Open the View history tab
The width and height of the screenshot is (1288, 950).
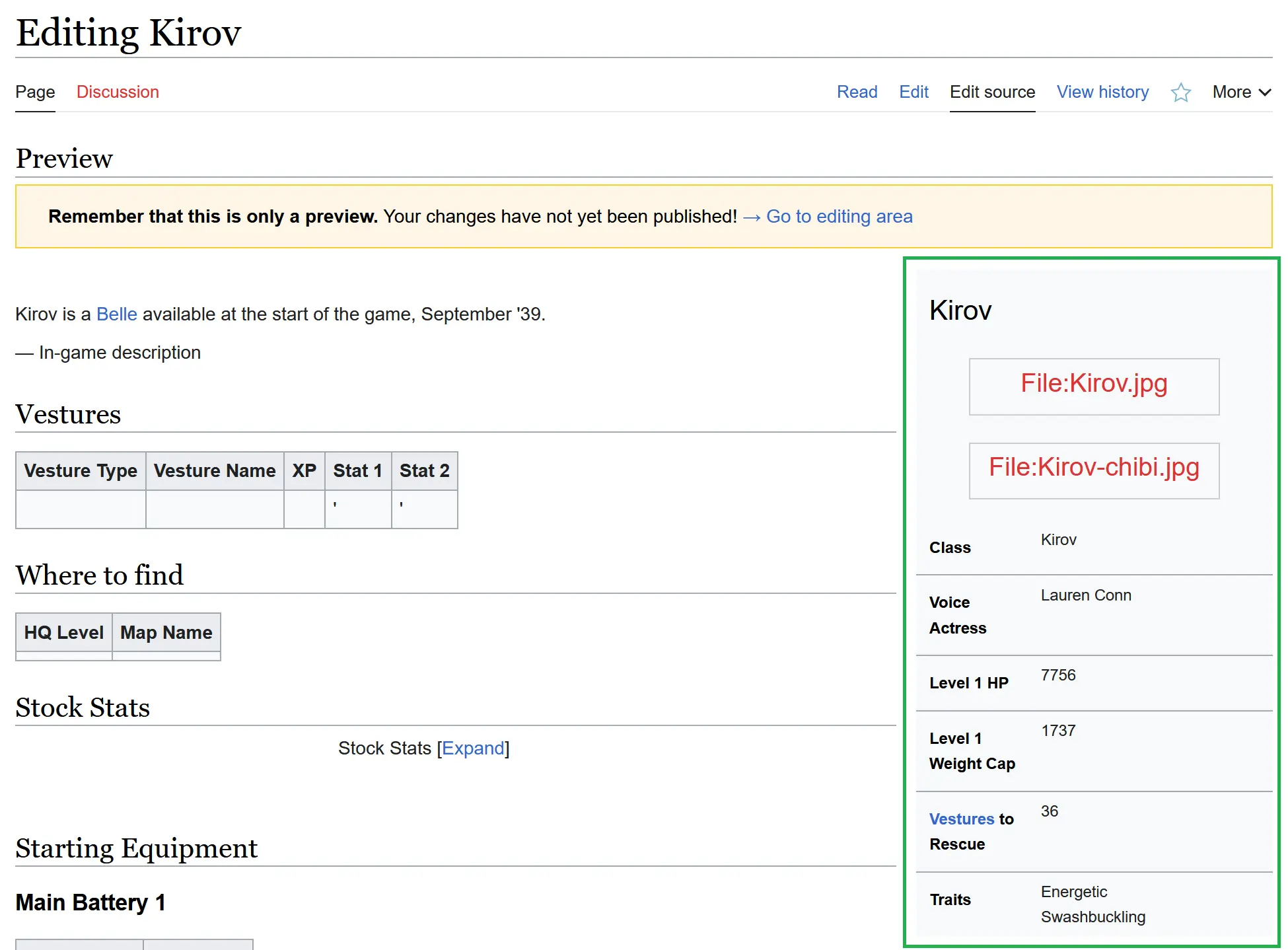click(1102, 92)
